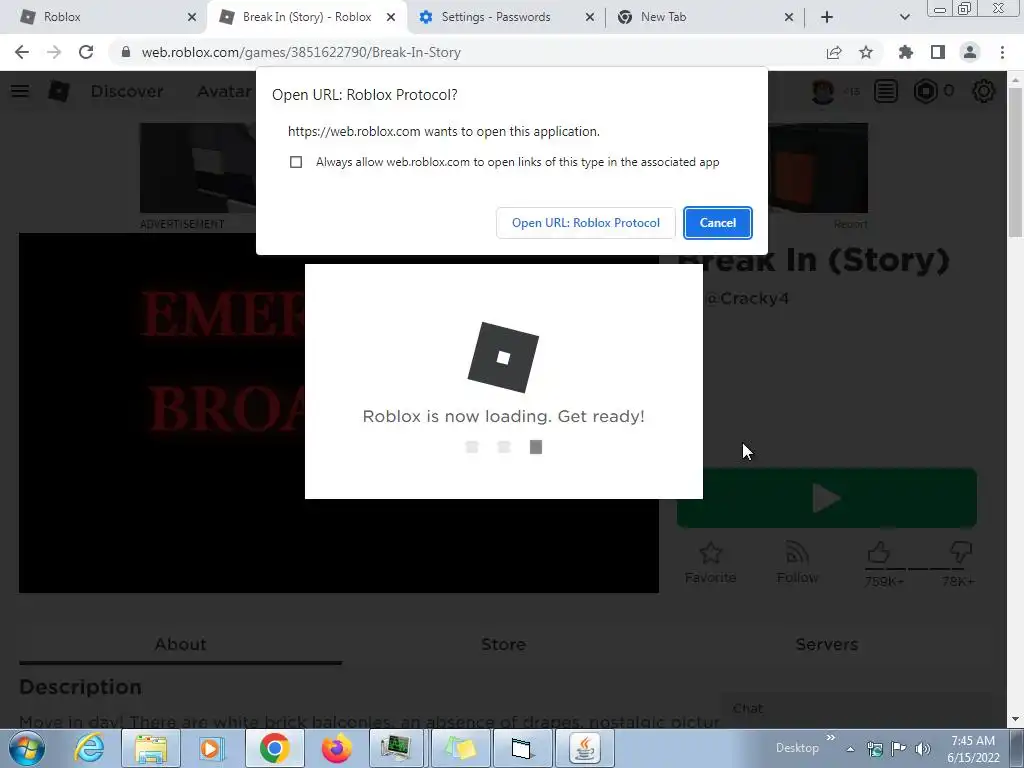View site information lock icon
Image resolution: width=1024 pixels, height=768 pixels.
click(126, 52)
